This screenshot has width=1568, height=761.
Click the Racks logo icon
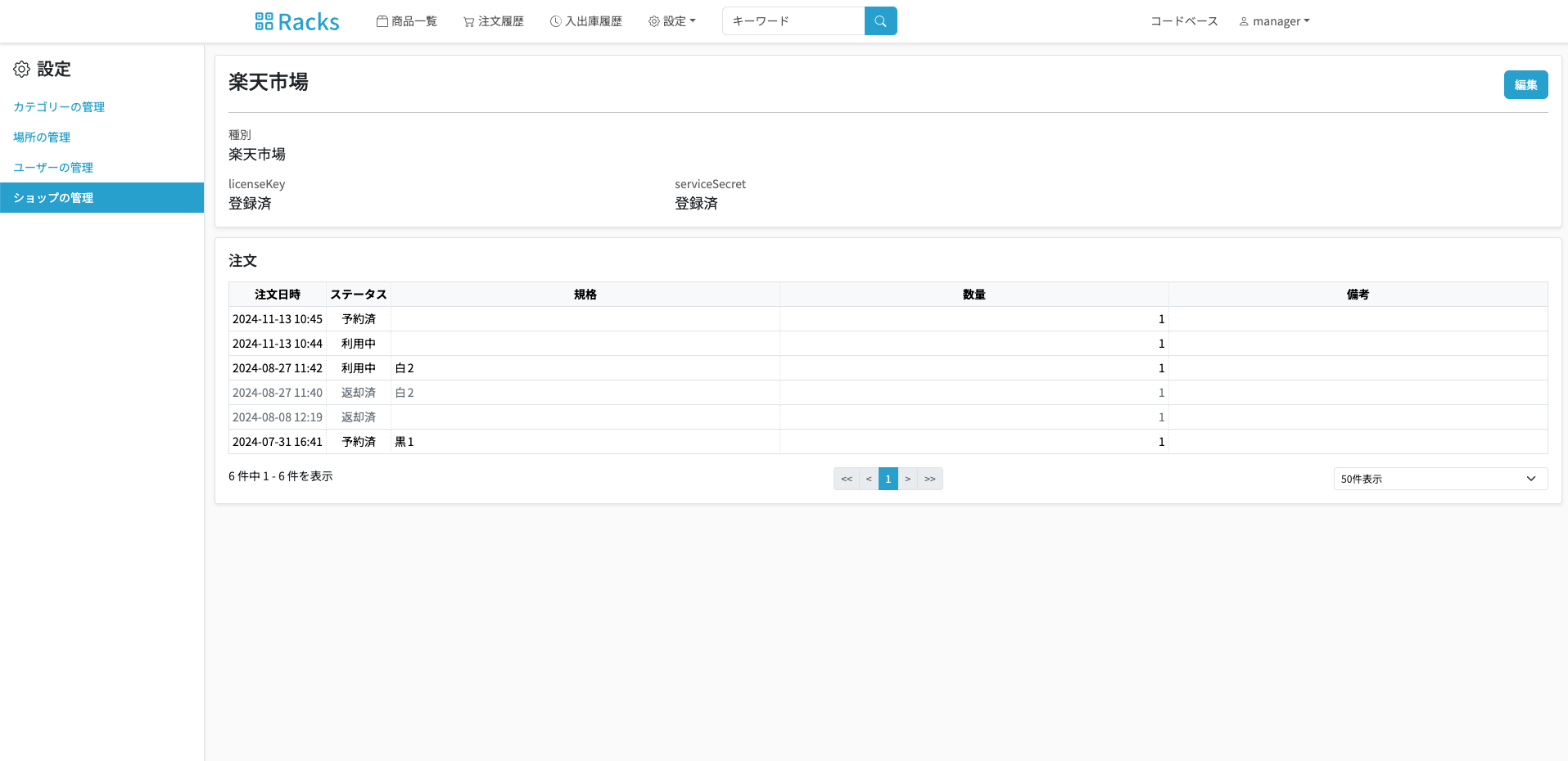[x=264, y=21]
